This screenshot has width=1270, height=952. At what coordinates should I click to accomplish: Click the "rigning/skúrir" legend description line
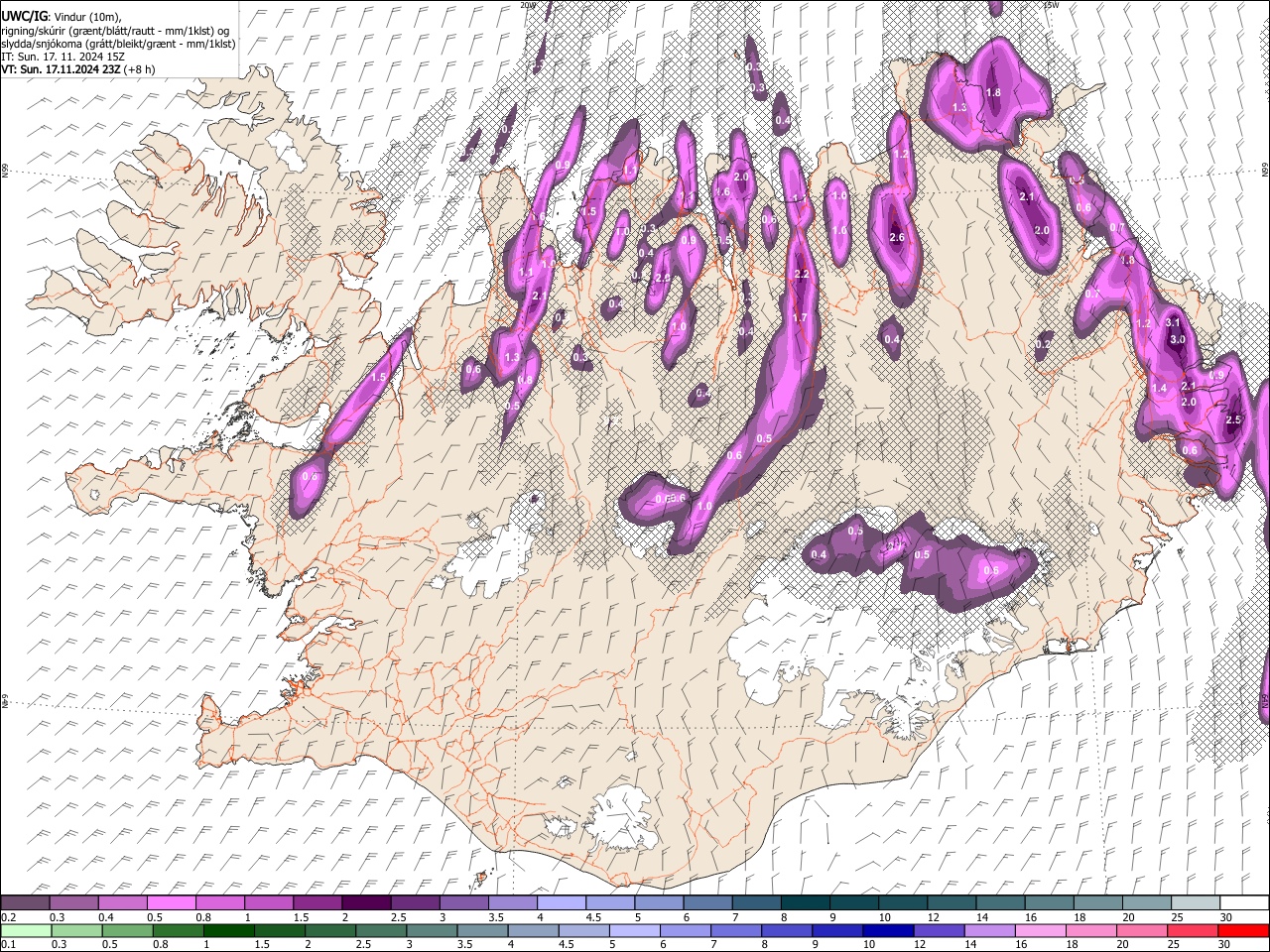tap(114, 31)
